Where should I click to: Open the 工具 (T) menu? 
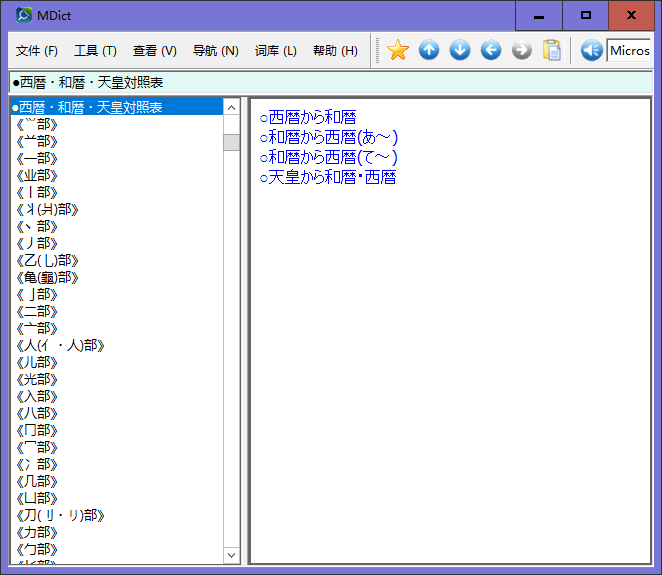tap(95, 51)
